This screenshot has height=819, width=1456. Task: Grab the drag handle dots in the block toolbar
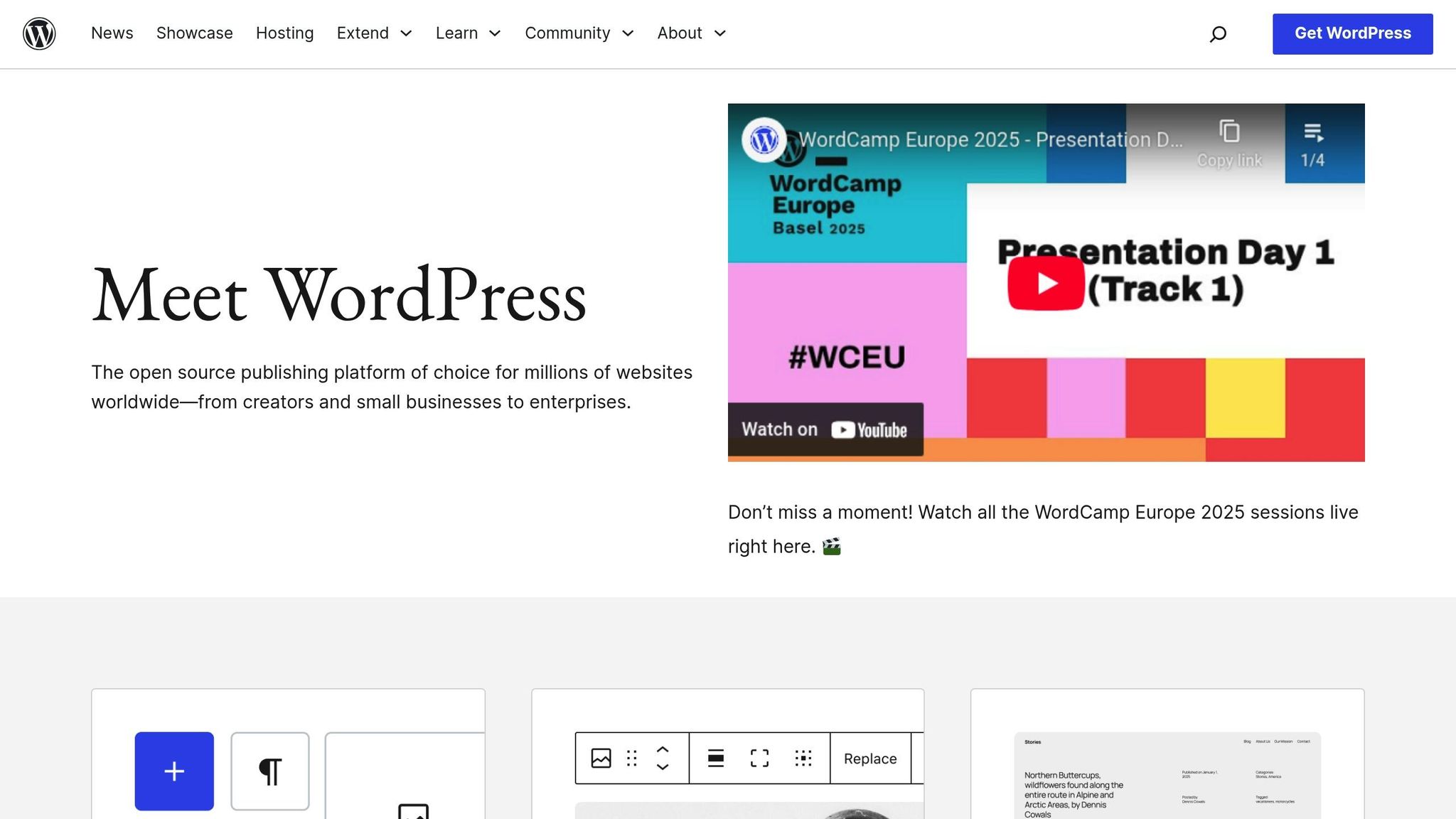pos(631,759)
